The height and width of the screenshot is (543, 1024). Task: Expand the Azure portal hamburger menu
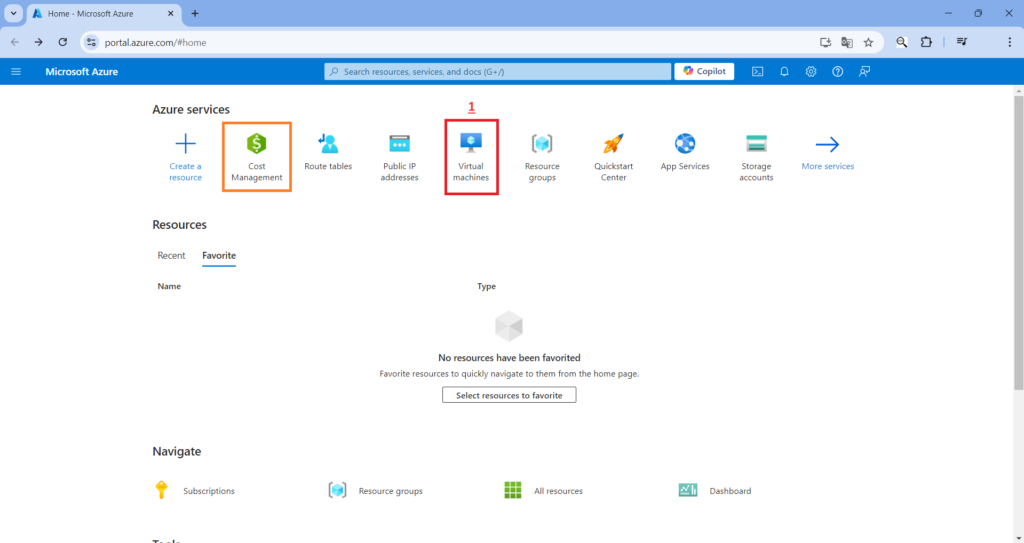coord(16,72)
